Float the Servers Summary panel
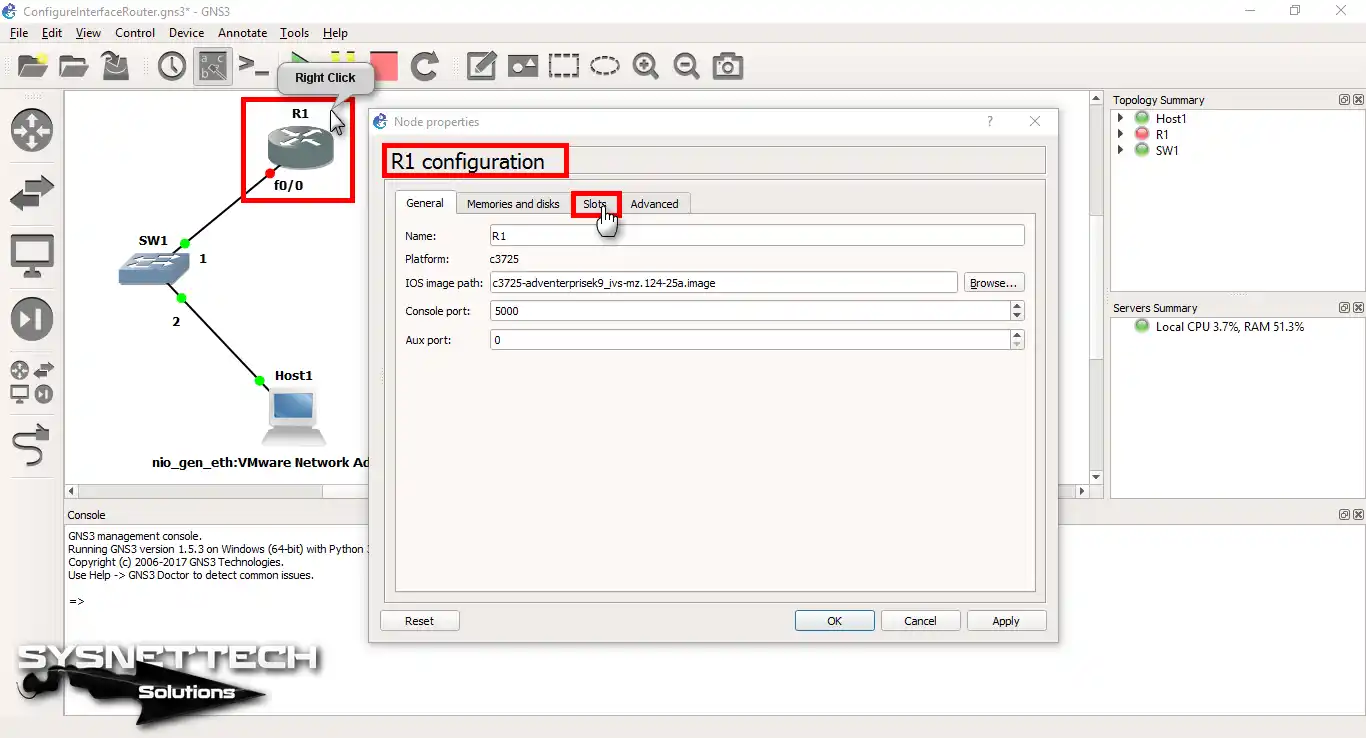The width and height of the screenshot is (1366, 738). click(1344, 308)
